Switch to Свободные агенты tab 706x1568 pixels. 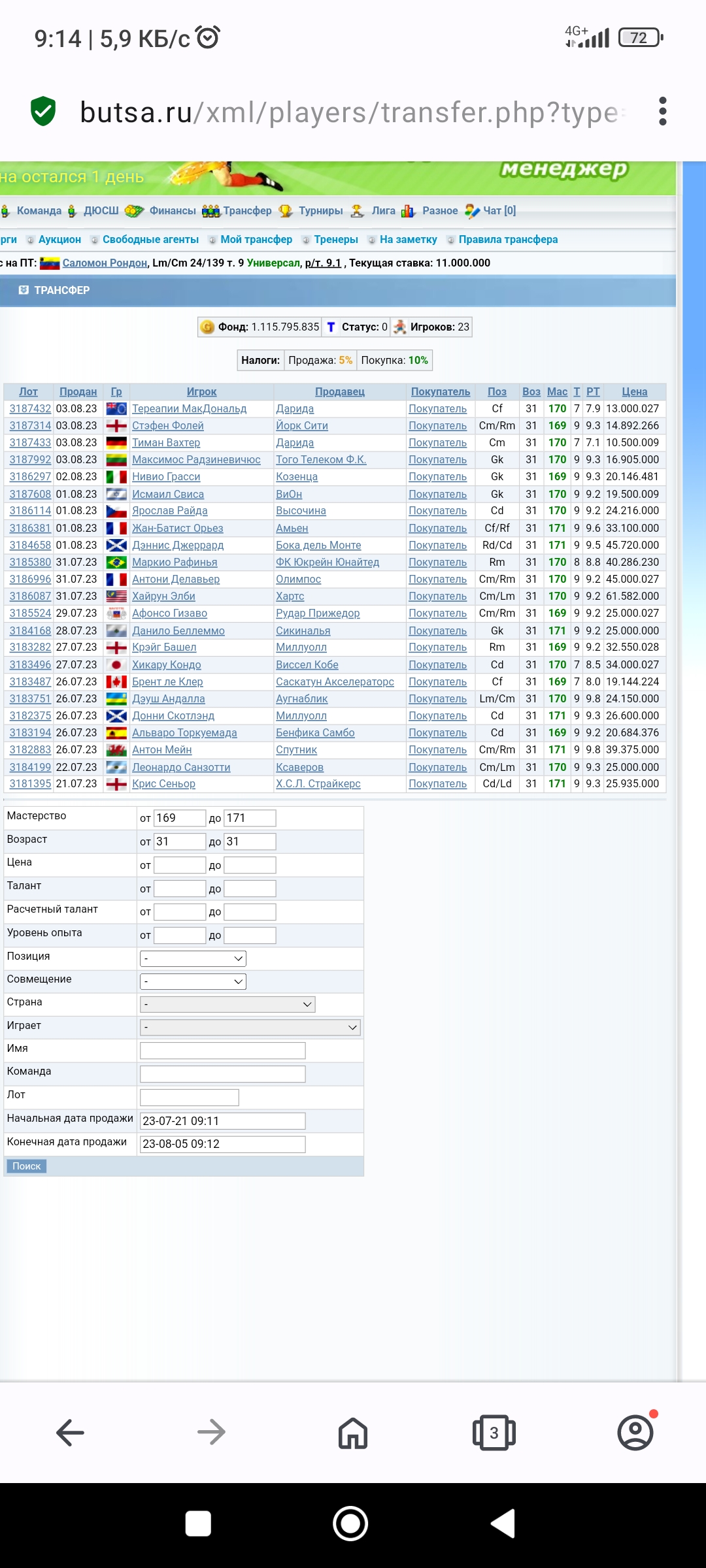click(x=150, y=240)
